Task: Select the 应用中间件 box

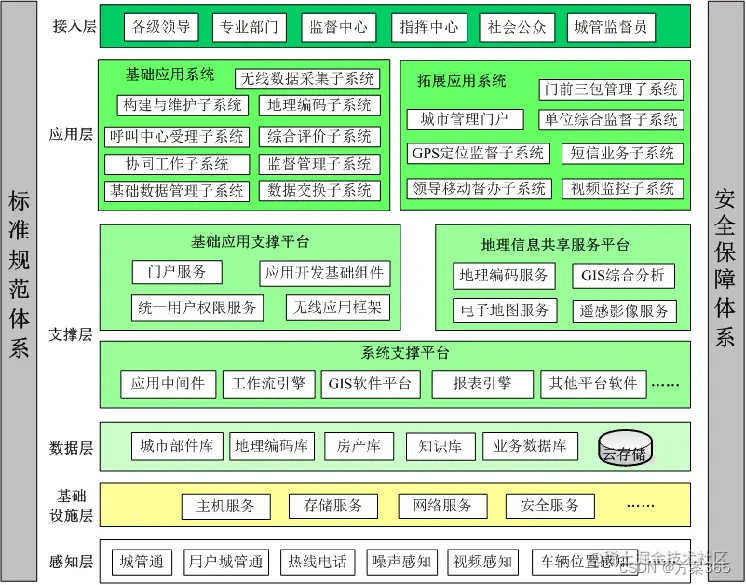Action: pyautogui.click(x=168, y=384)
